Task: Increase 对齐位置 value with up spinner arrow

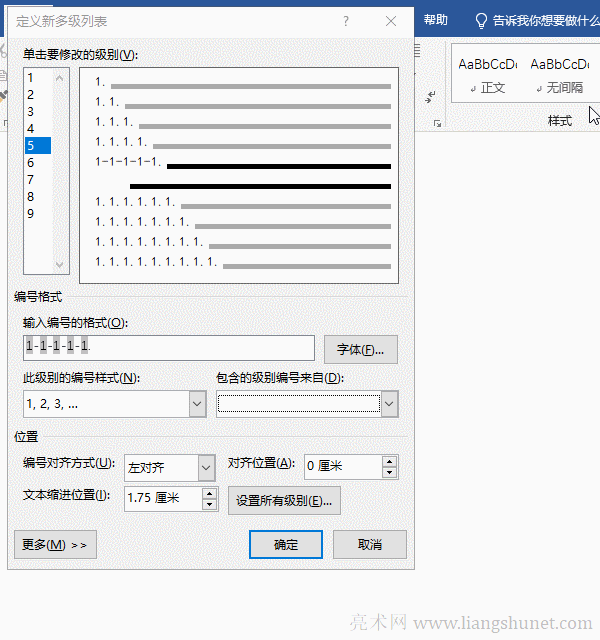Action: (389, 461)
